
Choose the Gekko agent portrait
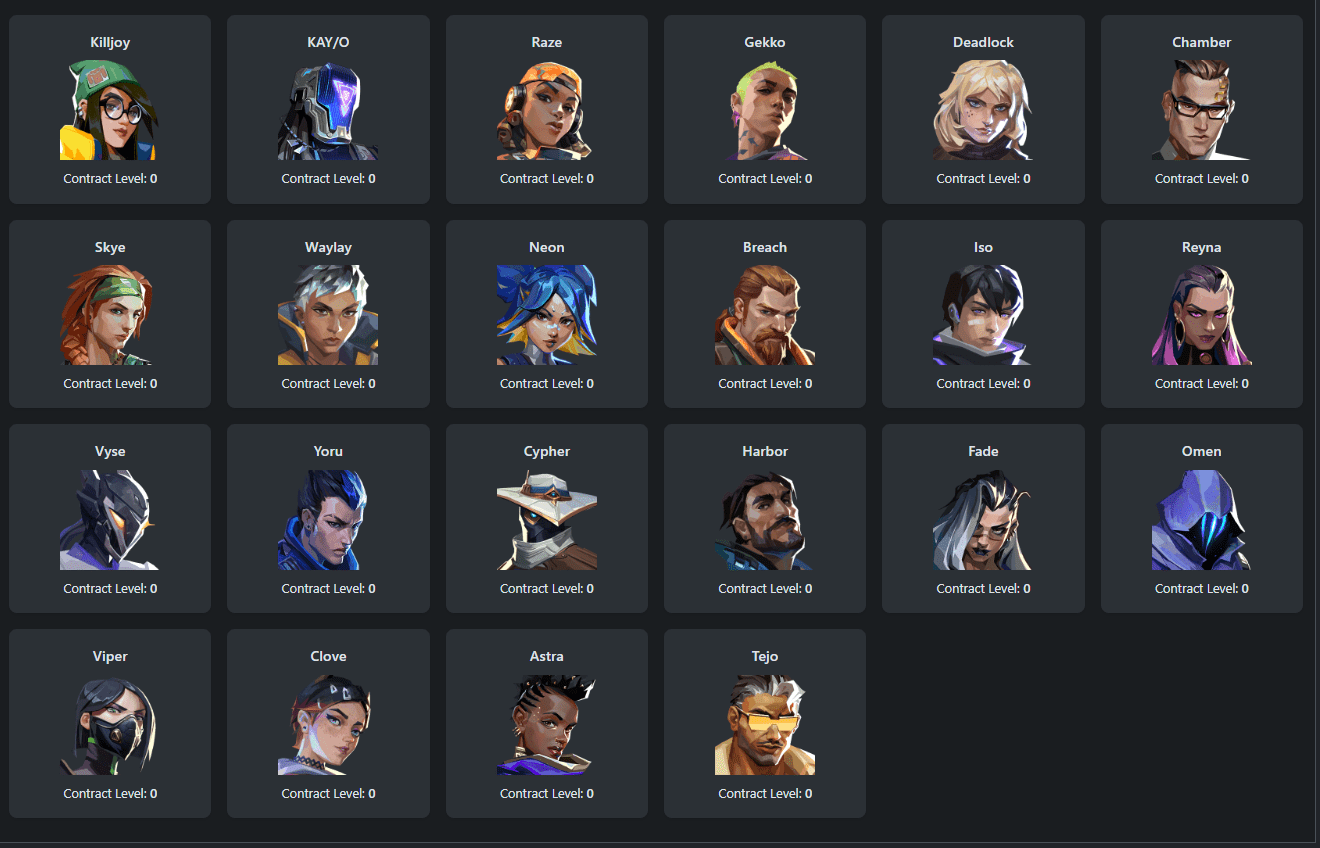[765, 110]
